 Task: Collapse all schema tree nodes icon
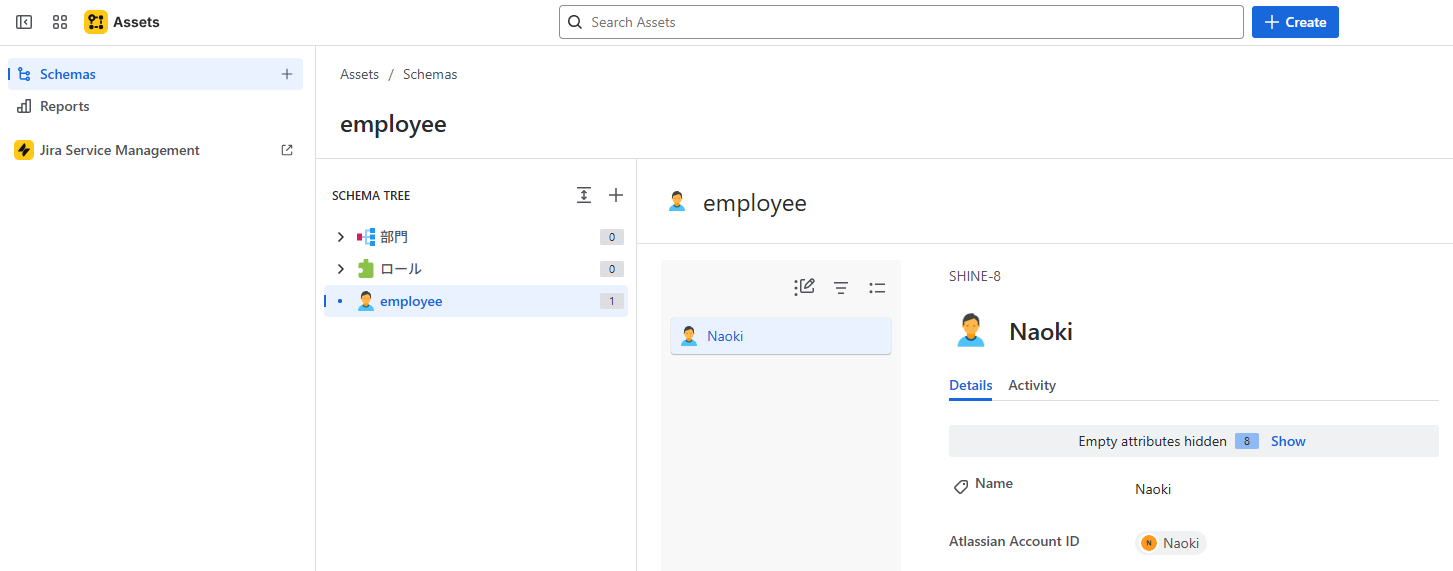(x=584, y=195)
